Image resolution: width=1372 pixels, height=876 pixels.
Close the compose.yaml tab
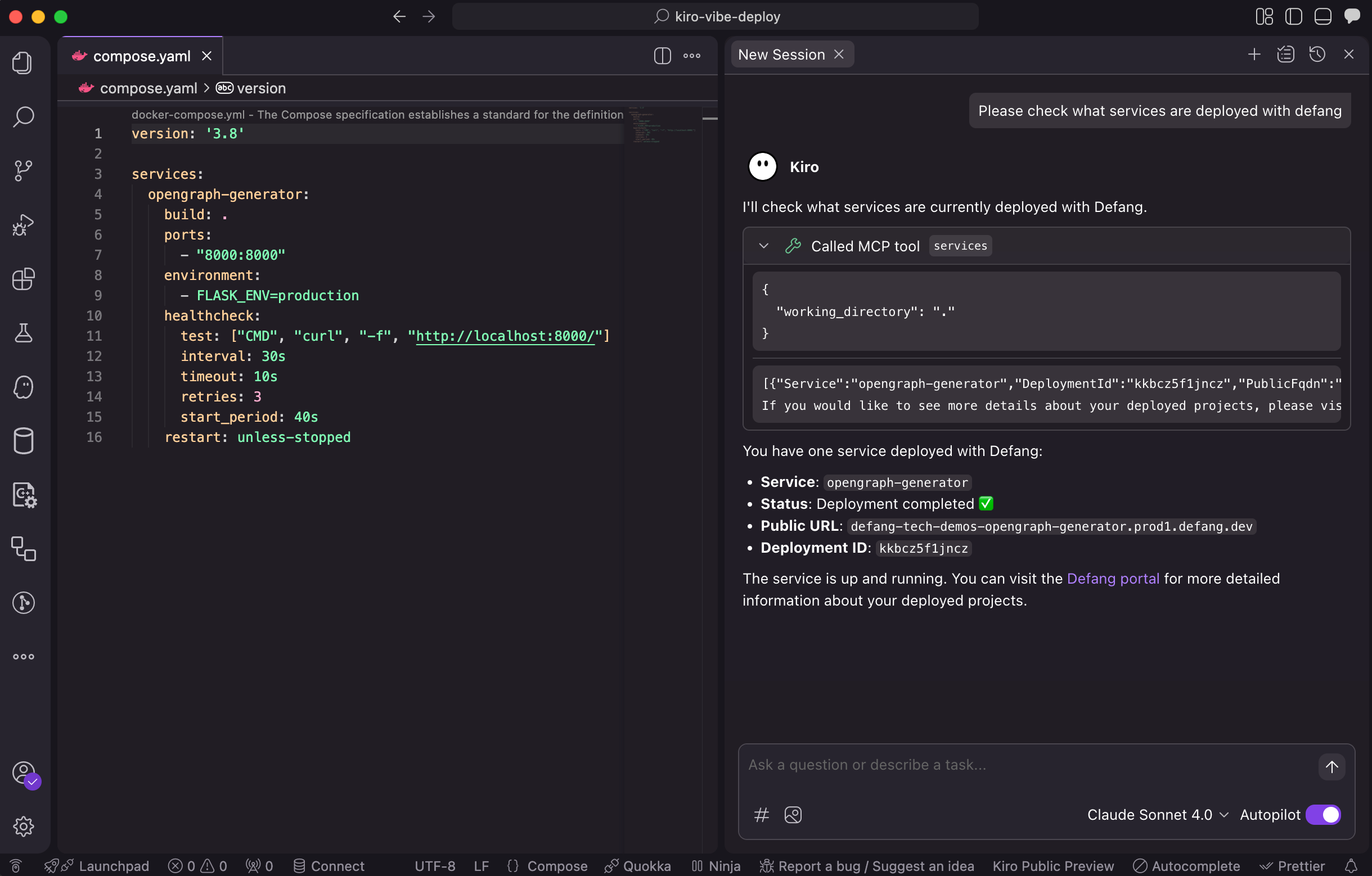coord(207,56)
